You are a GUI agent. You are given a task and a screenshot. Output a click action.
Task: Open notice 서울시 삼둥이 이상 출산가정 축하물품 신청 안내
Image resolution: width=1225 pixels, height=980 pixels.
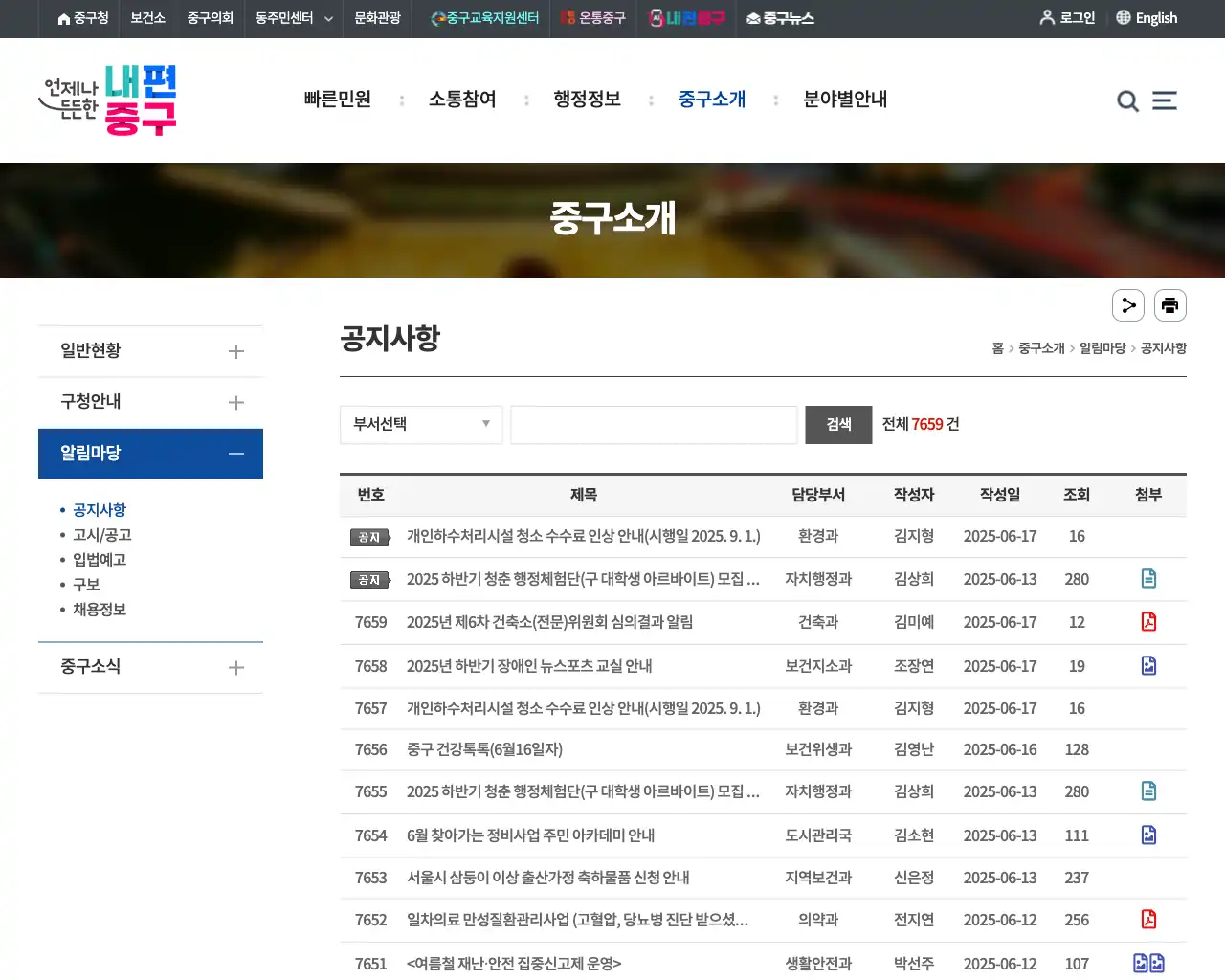(x=547, y=878)
